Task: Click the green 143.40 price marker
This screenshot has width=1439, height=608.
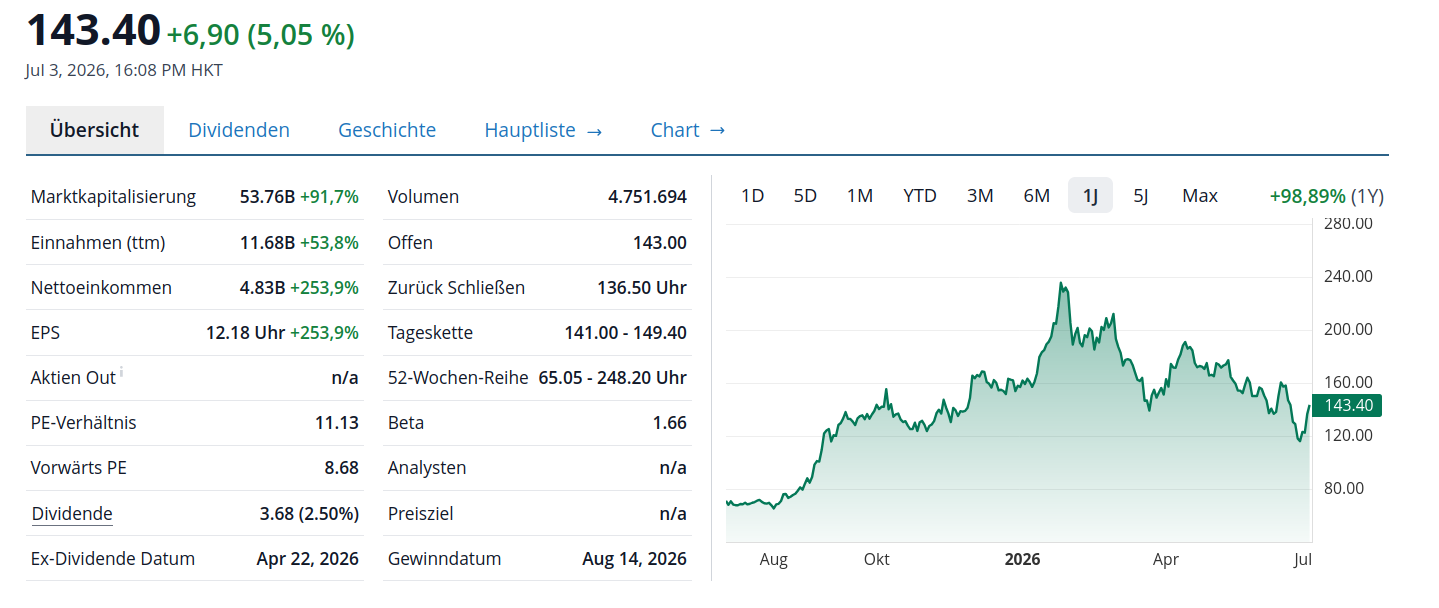Action: pyautogui.click(x=1346, y=405)
